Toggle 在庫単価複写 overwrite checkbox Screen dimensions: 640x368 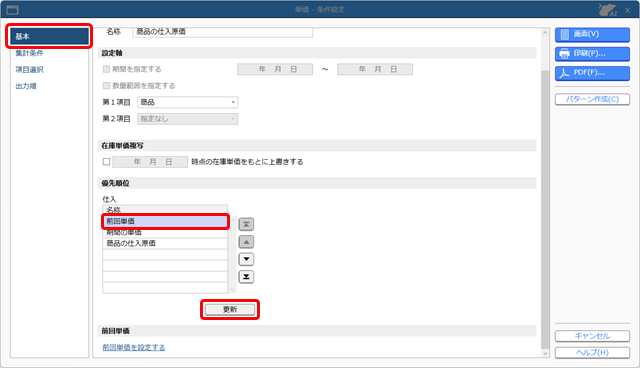tap(107, 162)
